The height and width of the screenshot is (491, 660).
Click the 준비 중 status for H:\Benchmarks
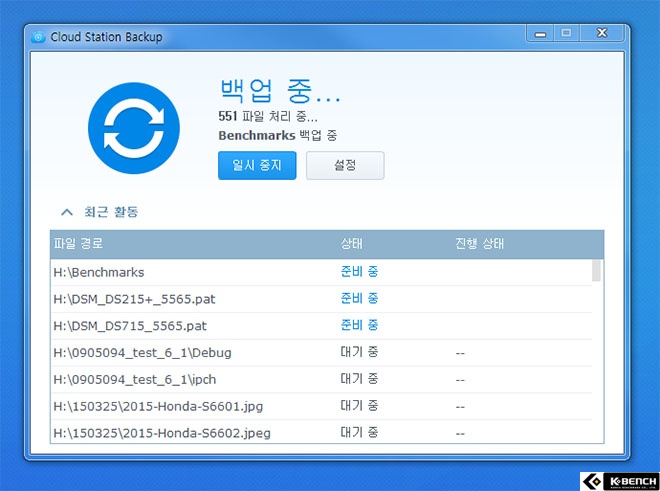point(359,272)
